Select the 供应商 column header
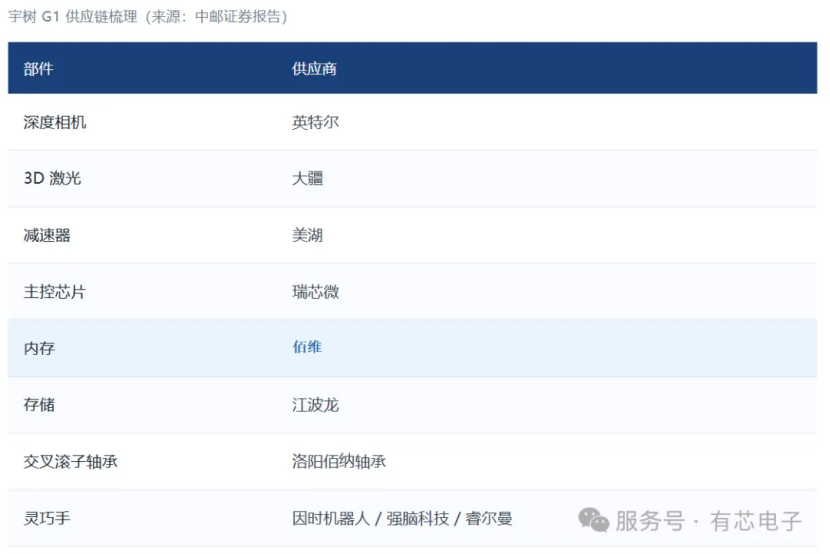Image resolution: width=830 pixels, height=554 pixels. click(x=314, y=69)
